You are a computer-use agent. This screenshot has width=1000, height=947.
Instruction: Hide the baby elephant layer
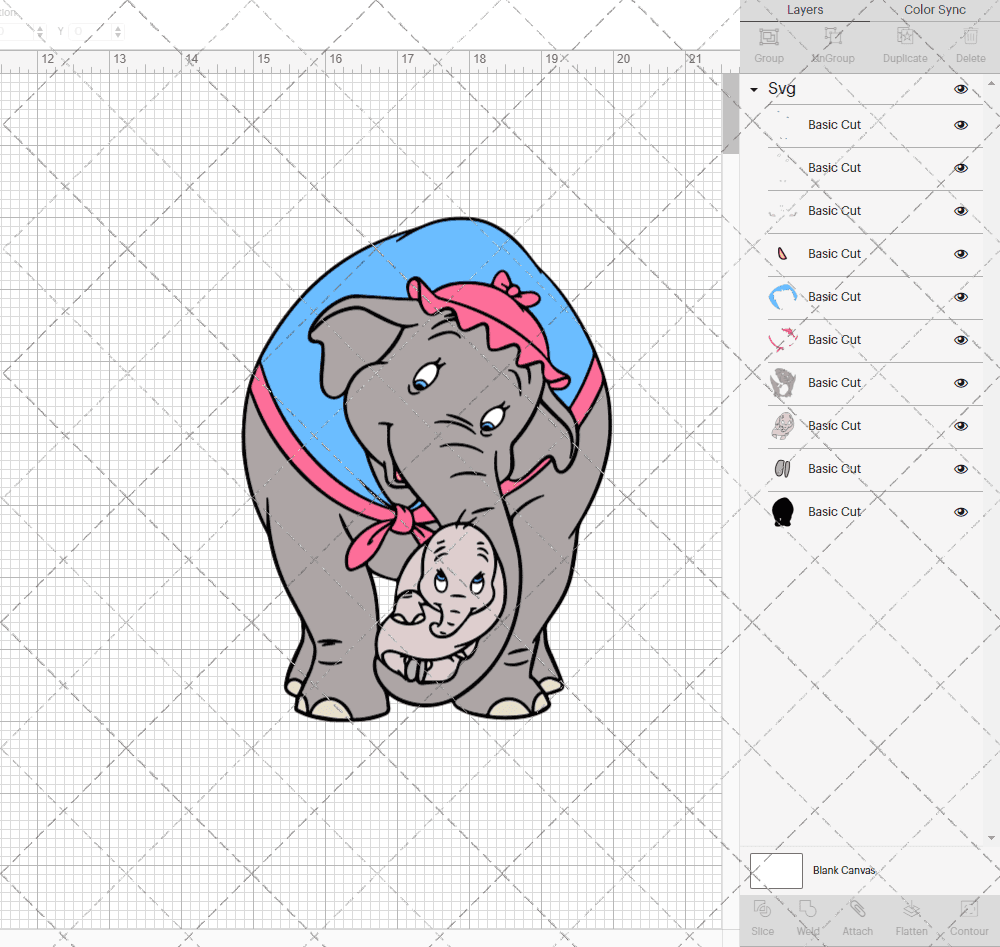(960, 426)
